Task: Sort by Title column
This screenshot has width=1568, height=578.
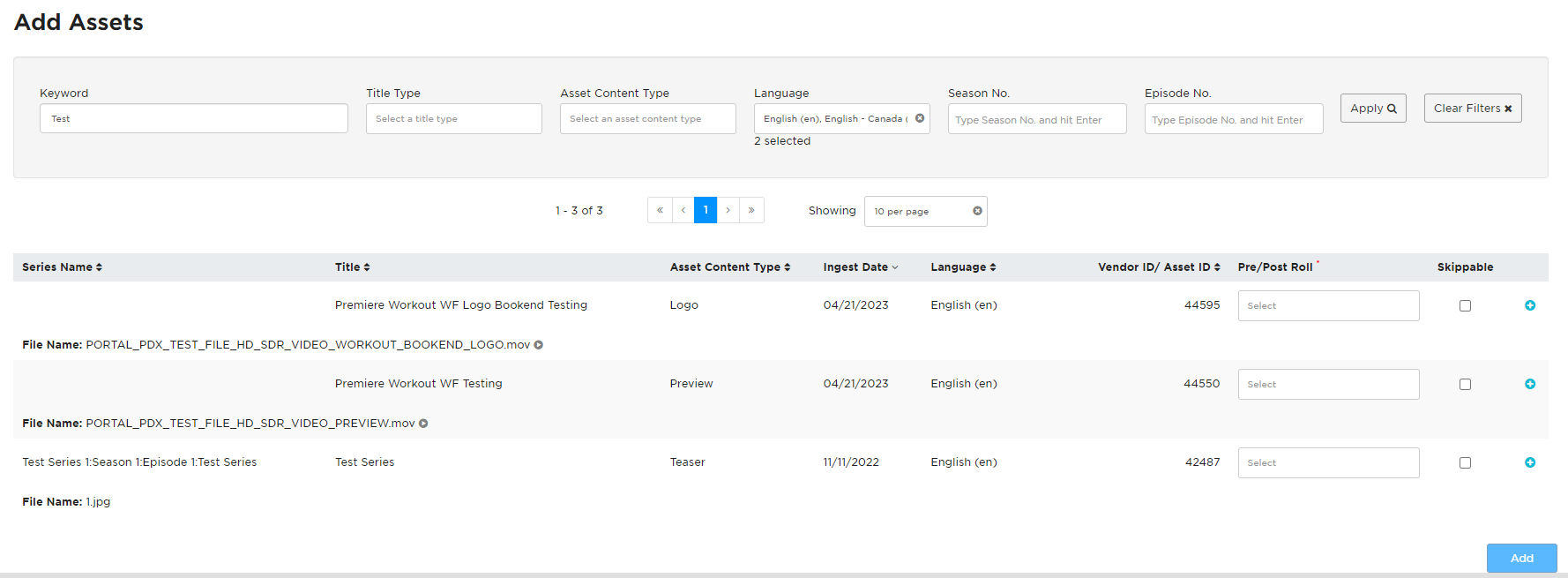Action: pyautogui.click(x=353, y=267)
